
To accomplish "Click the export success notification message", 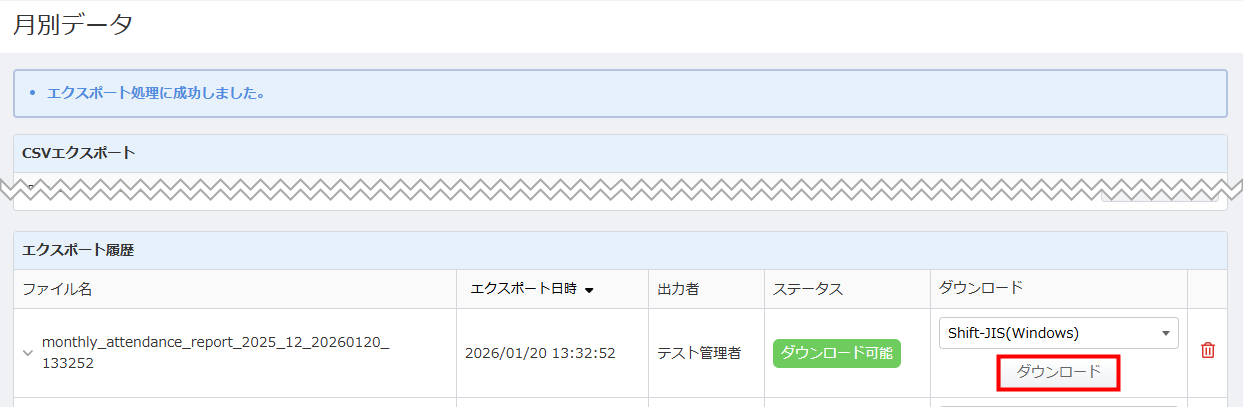I will click(x=155, y=93).
